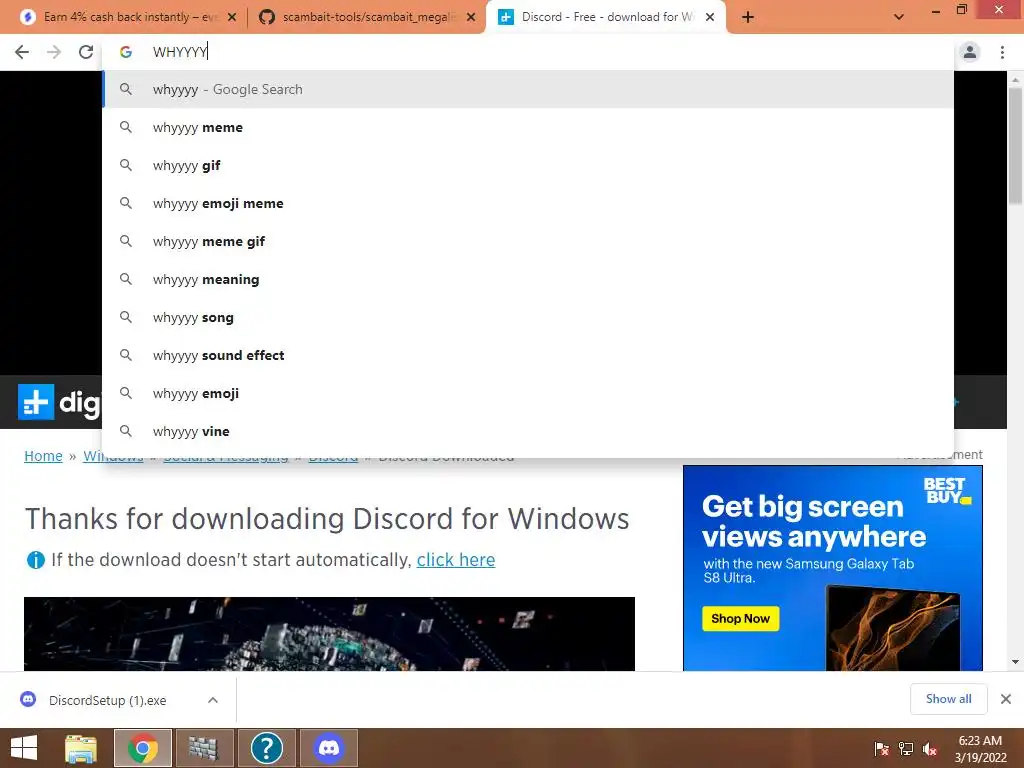Open the video thumbnail below the download note
Screen dimensions: 1024x768
(x=329, y=633)
